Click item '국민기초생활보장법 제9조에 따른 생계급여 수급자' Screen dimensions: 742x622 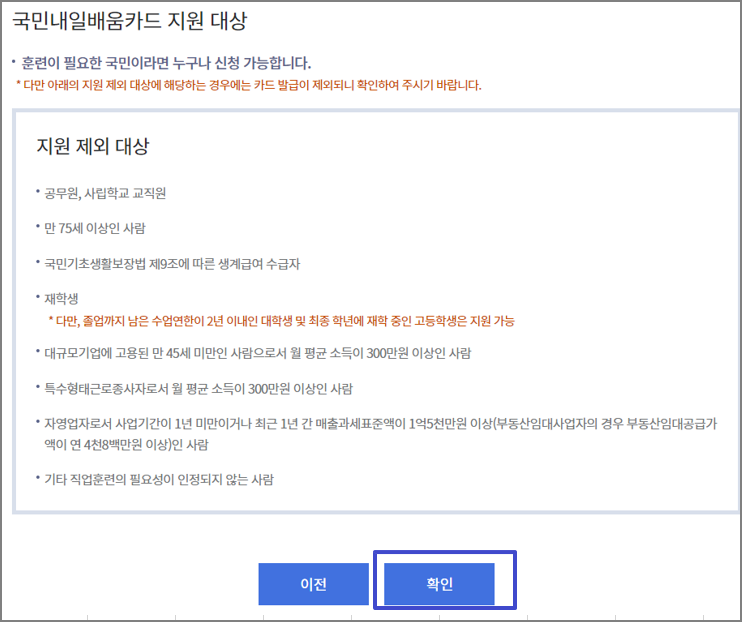click(x=172, y=264)
